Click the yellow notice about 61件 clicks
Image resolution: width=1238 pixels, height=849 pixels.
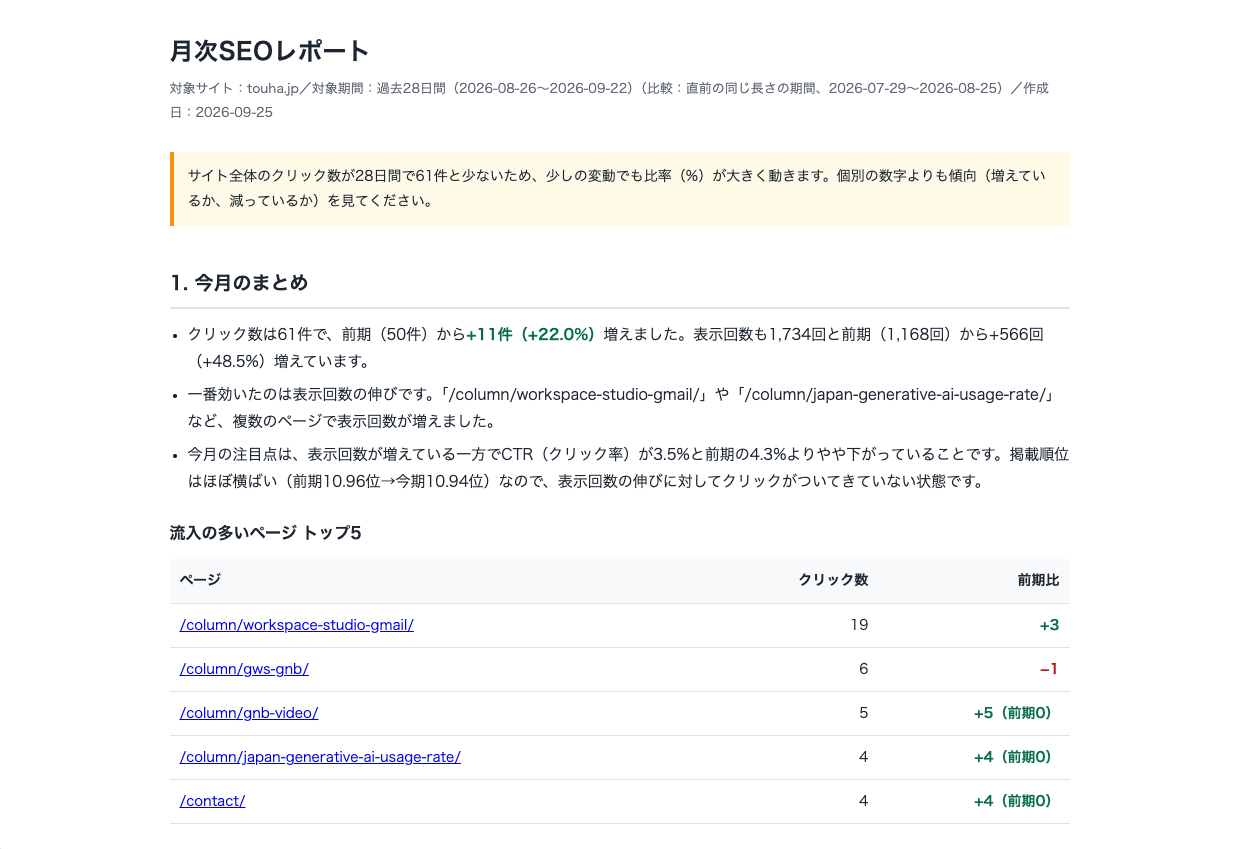620,188
